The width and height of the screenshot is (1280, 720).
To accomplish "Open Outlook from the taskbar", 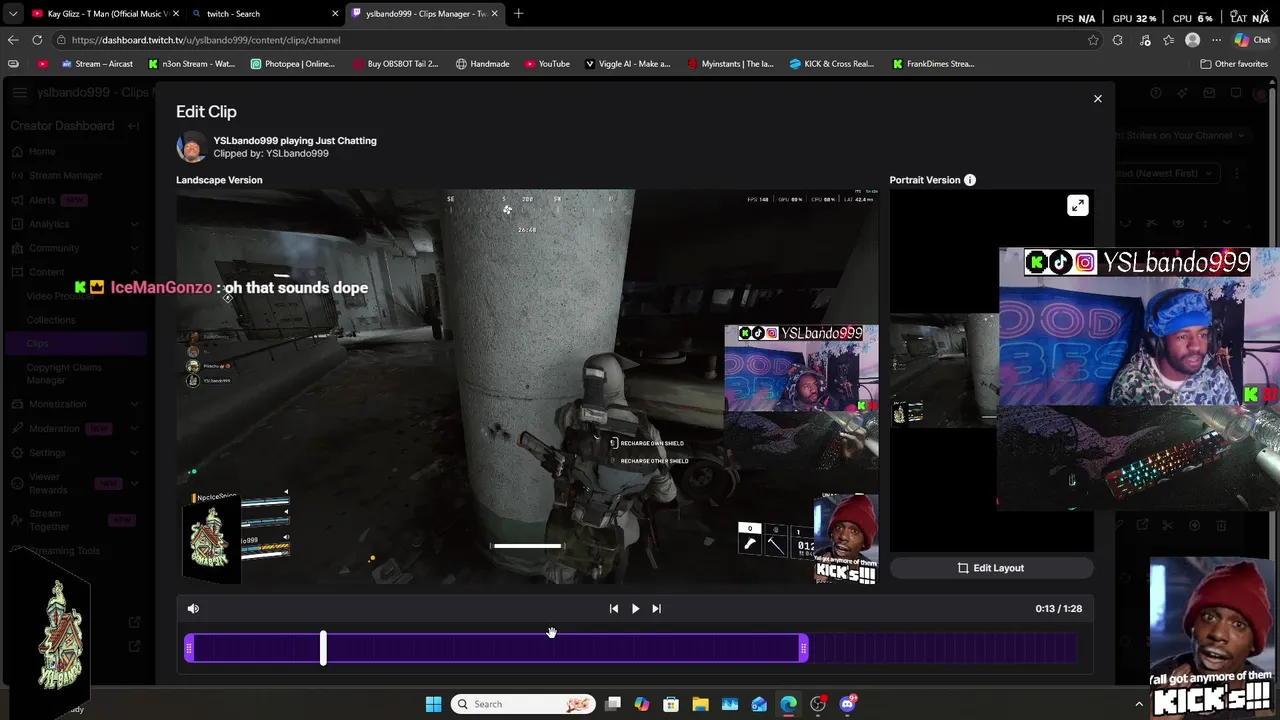I will 759,704.
